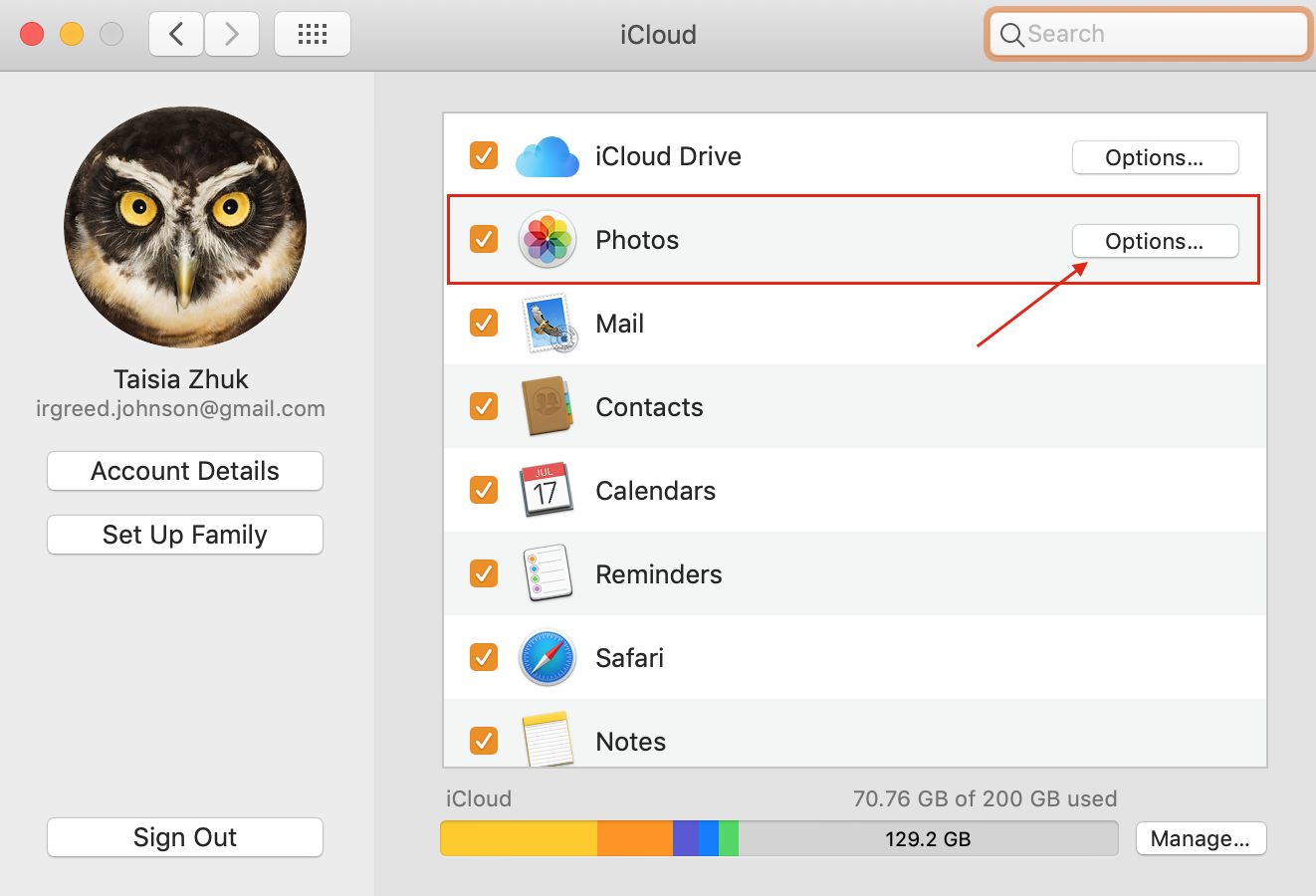The width and height of the screenshot is (1316, 896).
Task: Click the Photos label
Action: click(637, 240)
